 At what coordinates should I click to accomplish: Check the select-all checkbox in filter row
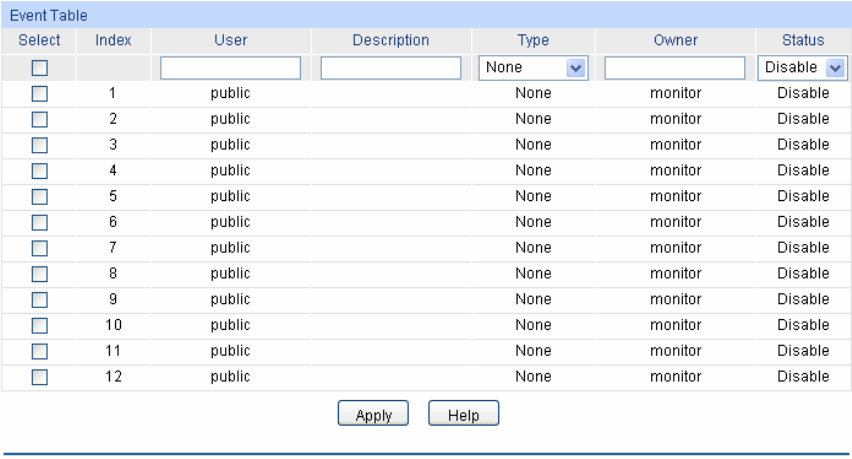[40, 68]
